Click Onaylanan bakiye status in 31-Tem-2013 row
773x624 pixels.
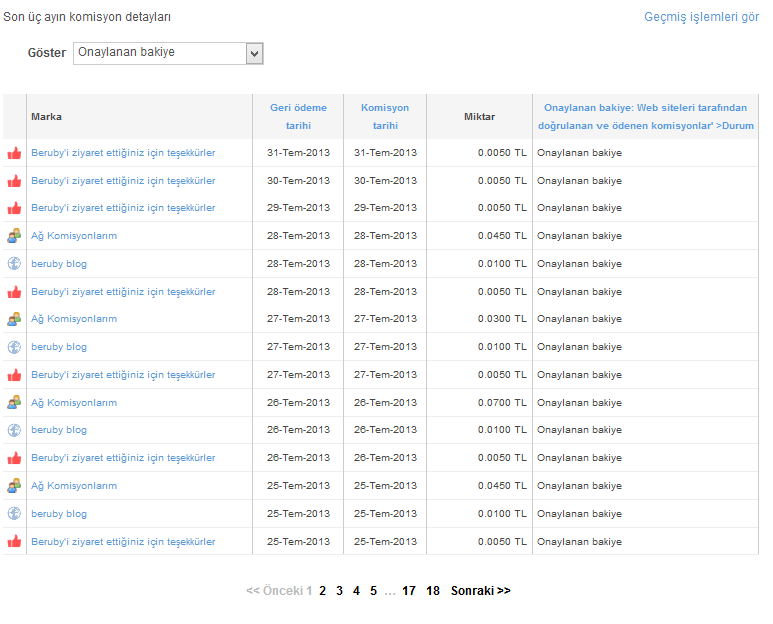click(579, 153)
